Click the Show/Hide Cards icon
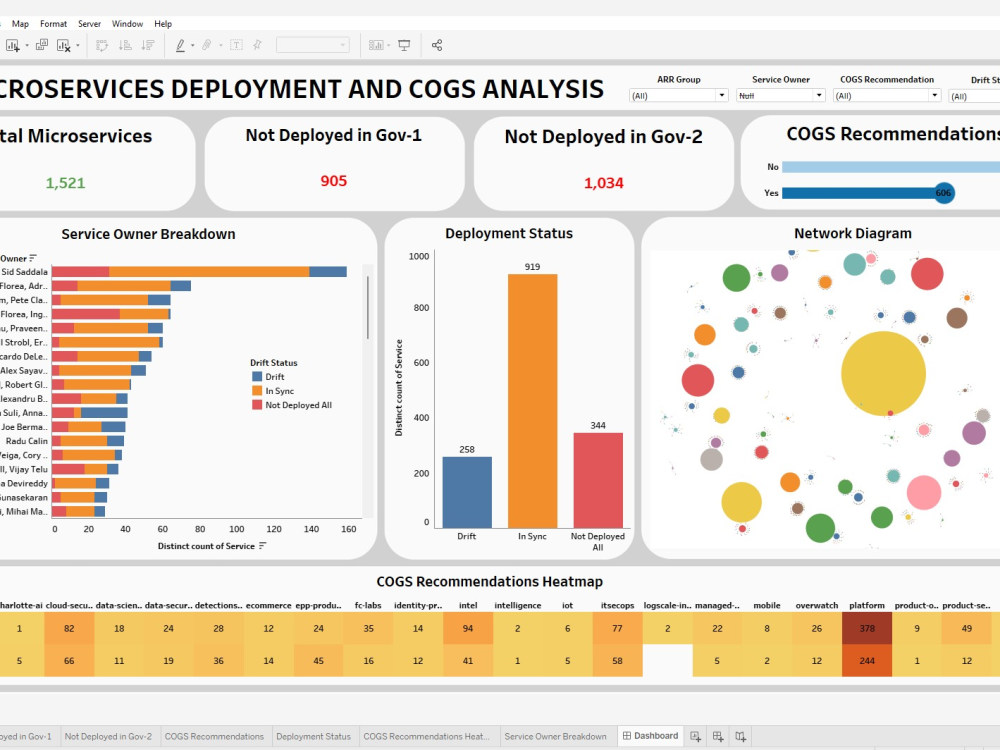 coord(378,45)
